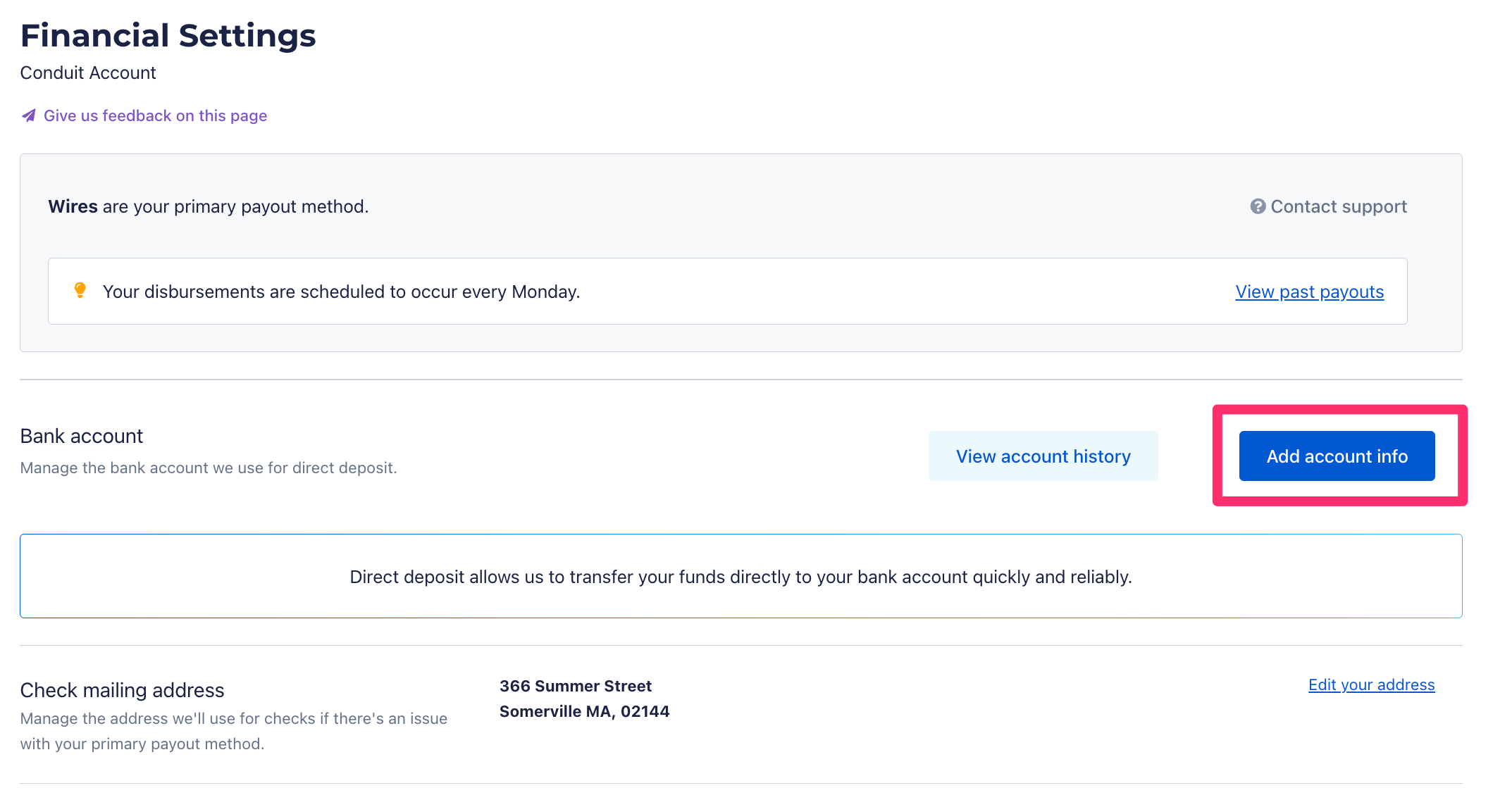Click the question mark icon beside Contact support
Viewport: 1512px width, 807px height.
[x=1258, y=206]
